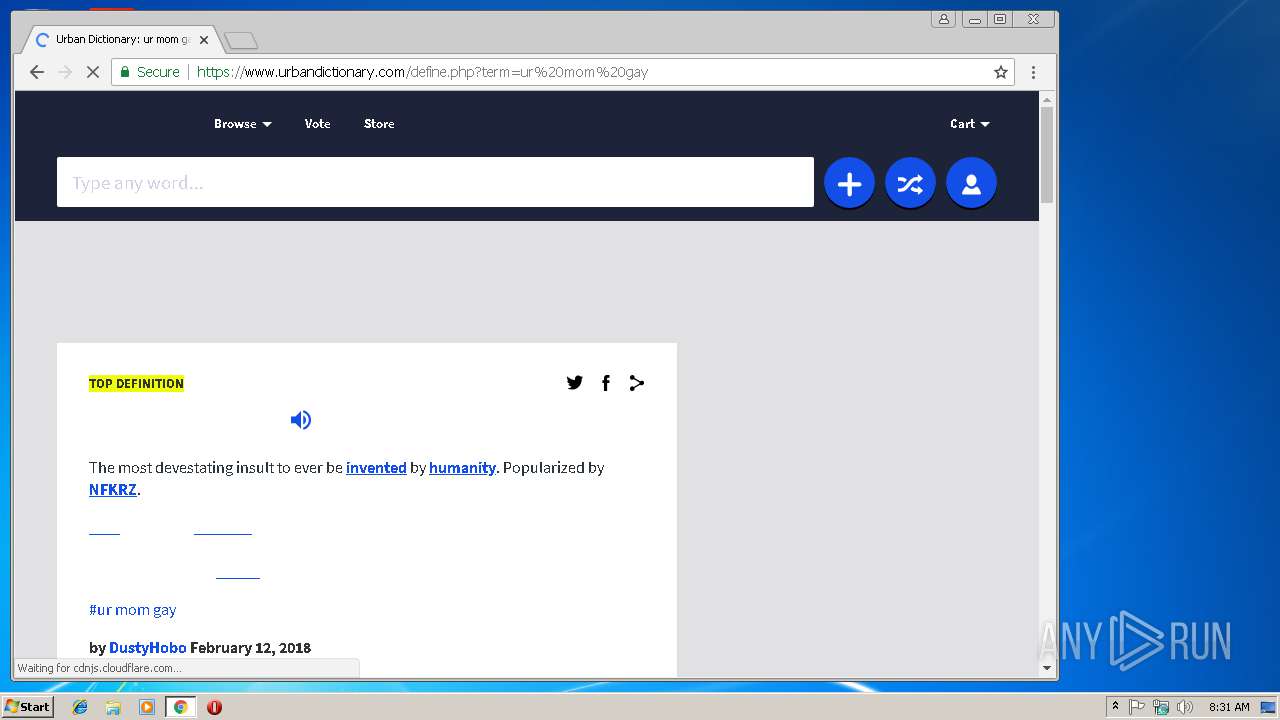Open Opera icon in taskbar
This screenshot has width=1280, height=720.
[214, 707]
